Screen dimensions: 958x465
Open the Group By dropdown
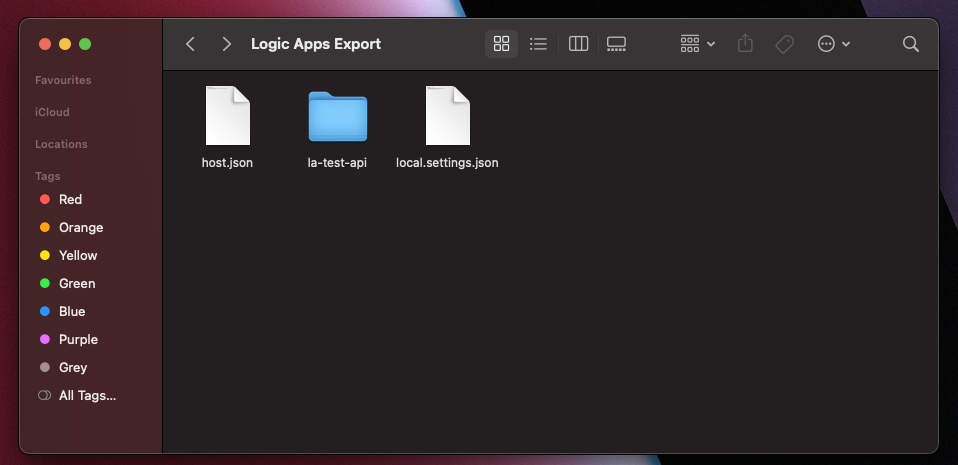698,44
